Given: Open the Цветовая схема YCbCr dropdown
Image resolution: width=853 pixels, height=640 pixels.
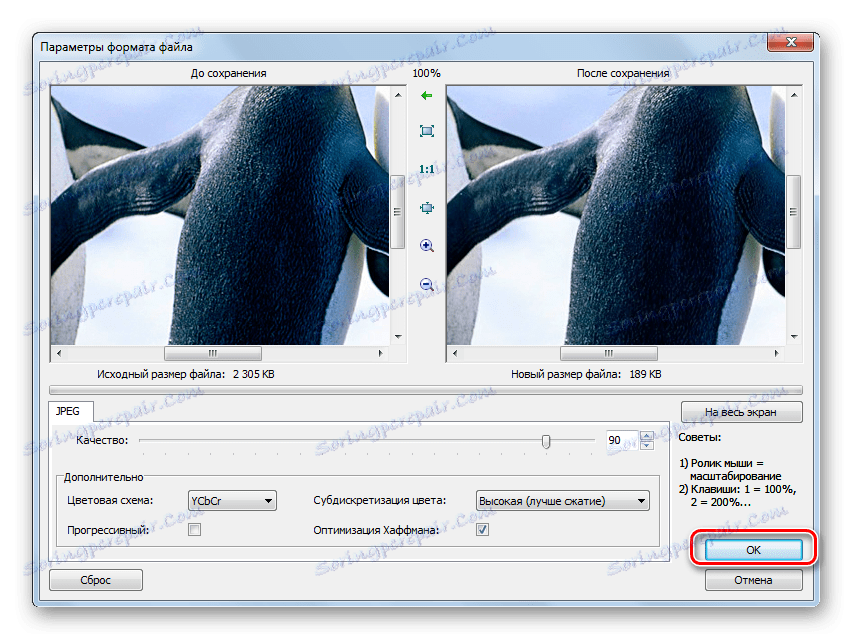Looking at the screenshot, I should coord(232,501).
